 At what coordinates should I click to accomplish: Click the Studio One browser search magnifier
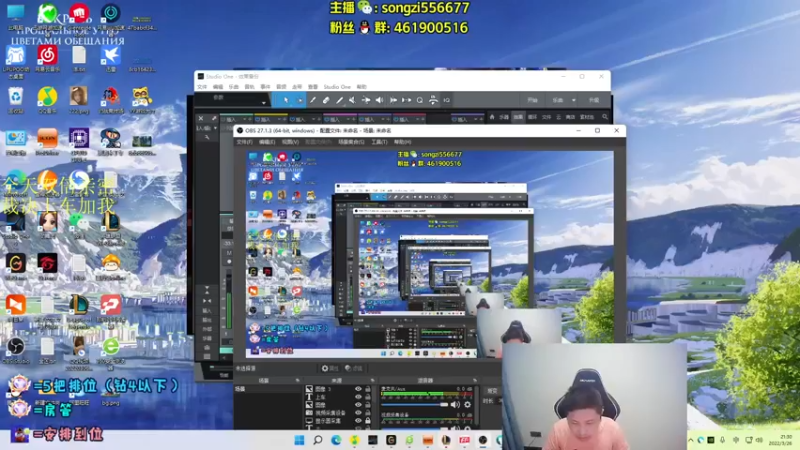(x=605, y=117)
